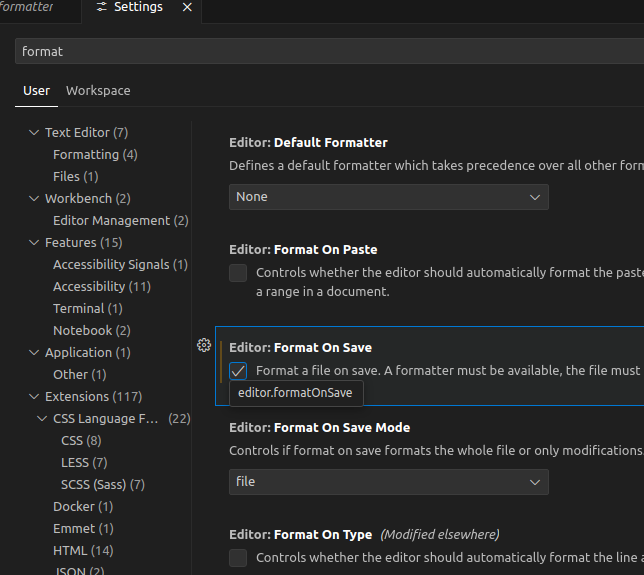Click the Editor: Format On Save Mode title
The width and height of the screenshot is (644, 575).
coord(320,428)
